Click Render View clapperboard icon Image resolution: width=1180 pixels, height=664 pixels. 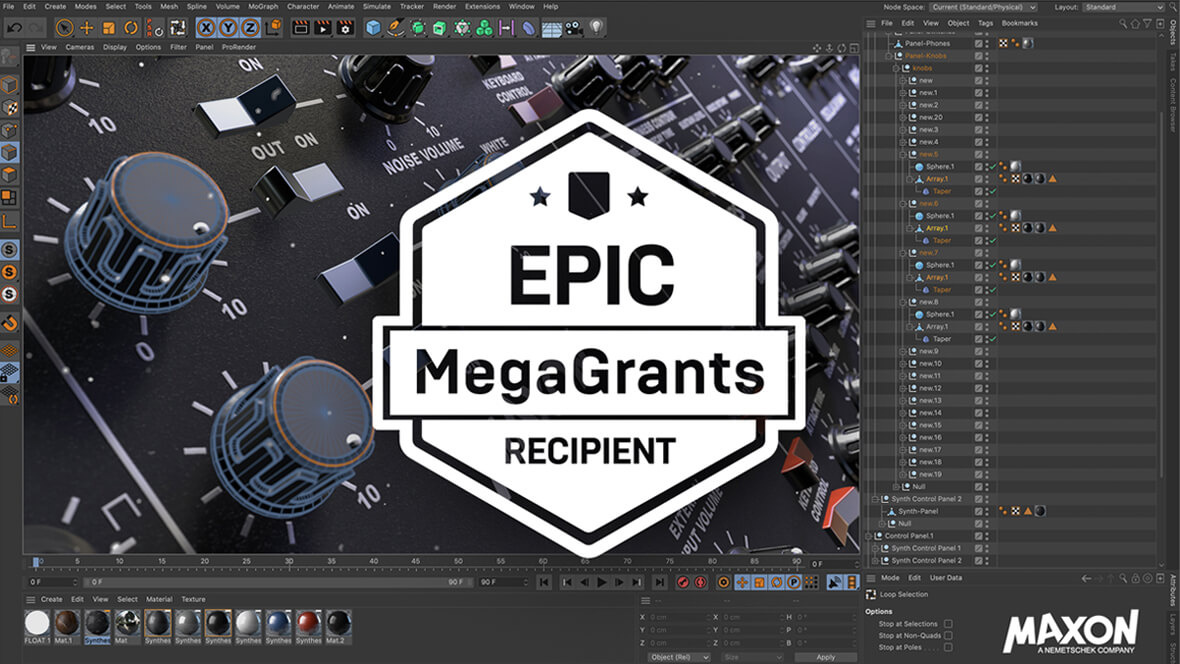click(x=300, y=28)
